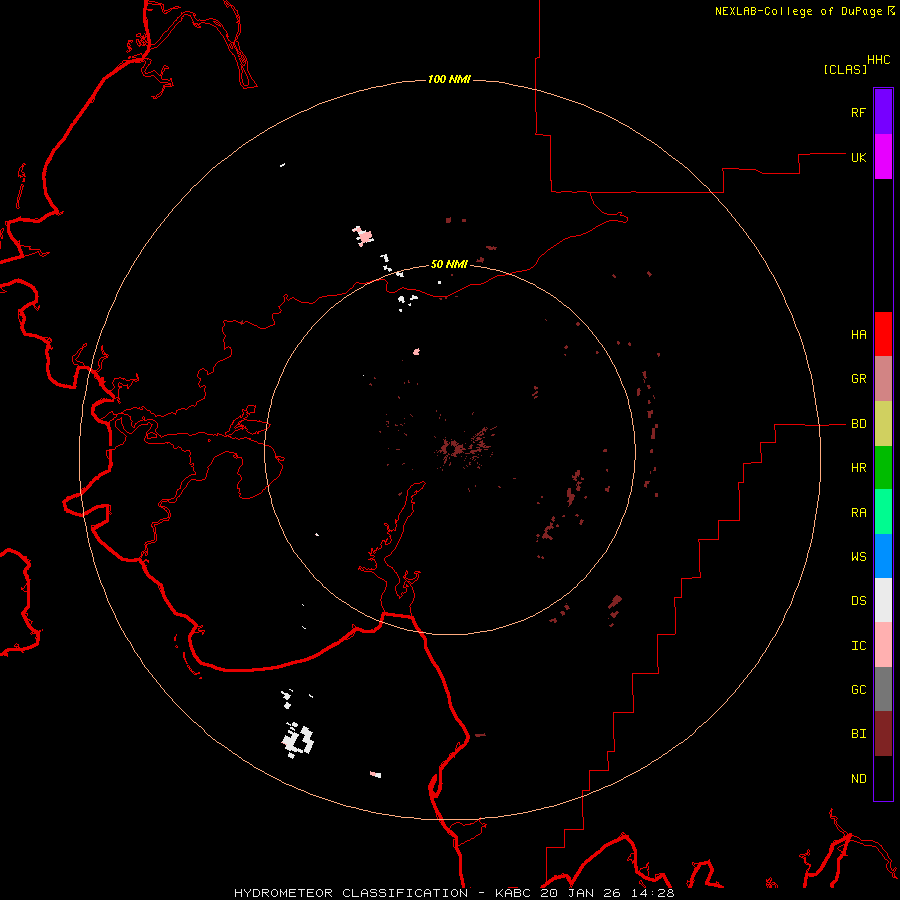The height and width of the screenshot is (900, 900).
Task: Select the WS legend label
Action: (x=858, y=557)
